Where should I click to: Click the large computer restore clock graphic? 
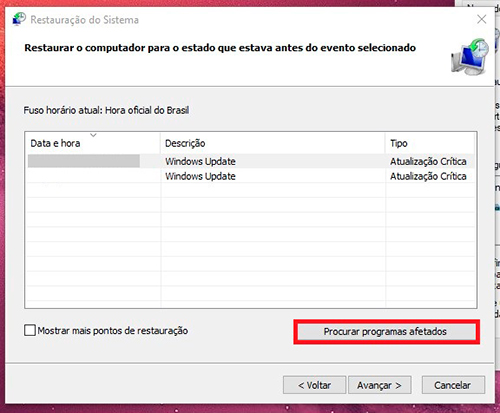pos(470,56)
